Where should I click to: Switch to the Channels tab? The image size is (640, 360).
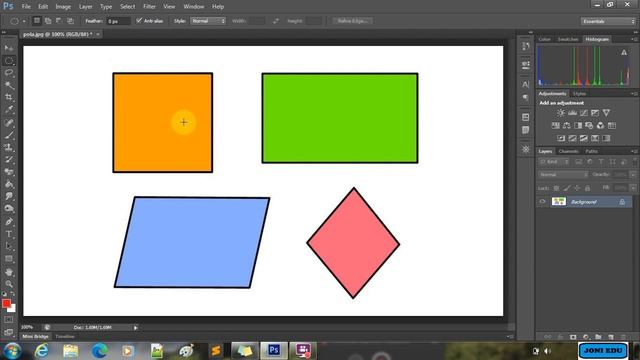[x=569, y=151]
